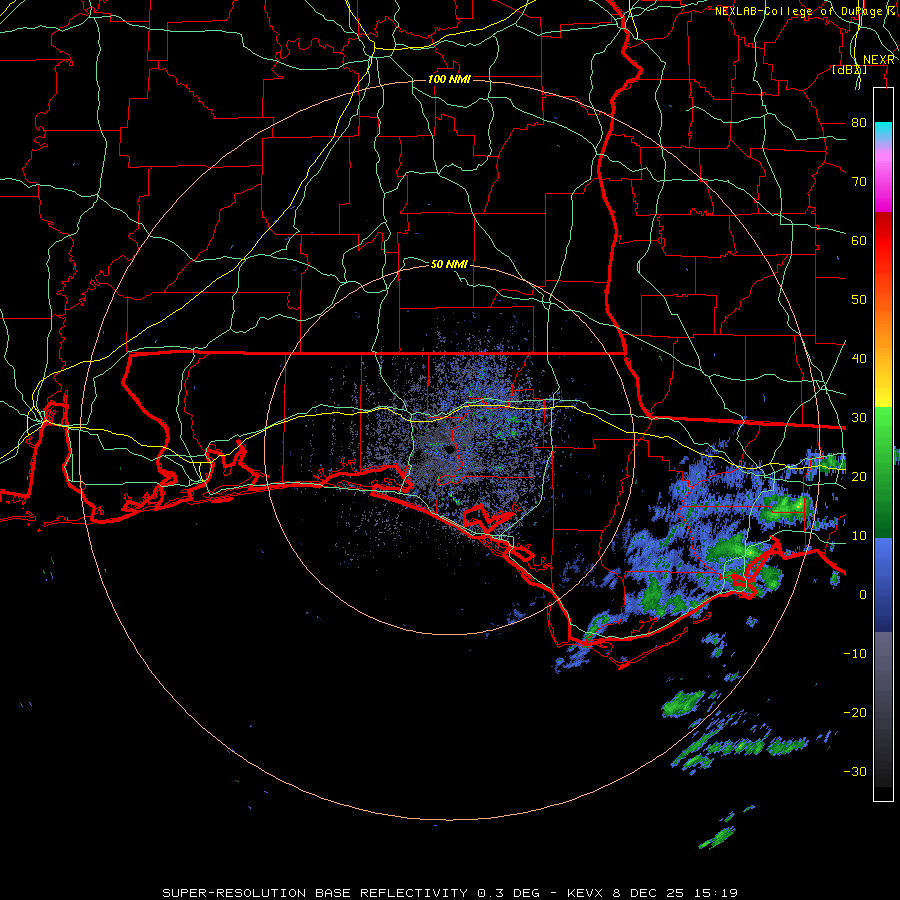The image size is (900, 900).
Task: Click the 40 value on the dBZ scale
Action: 859,359
